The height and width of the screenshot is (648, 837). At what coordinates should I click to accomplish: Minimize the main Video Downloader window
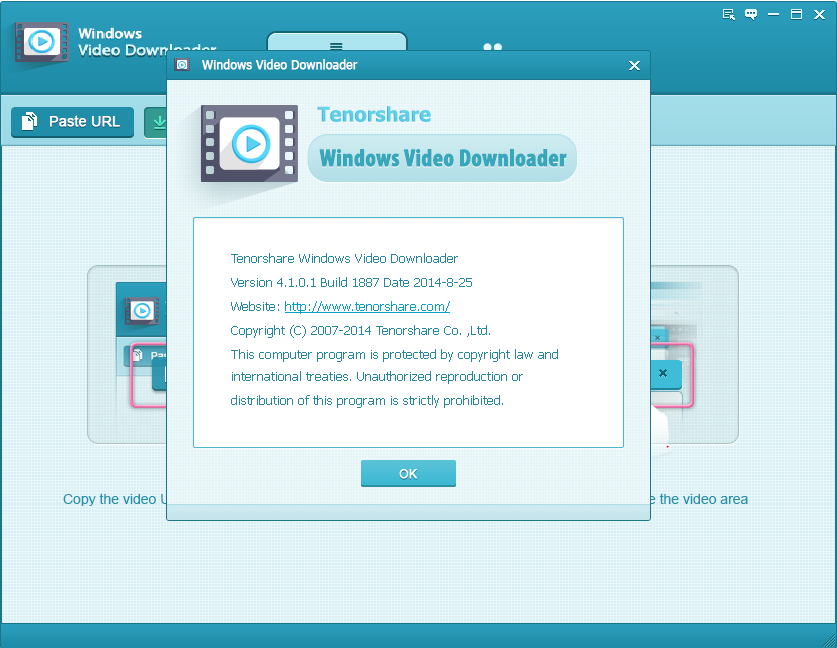pos(773,14)
